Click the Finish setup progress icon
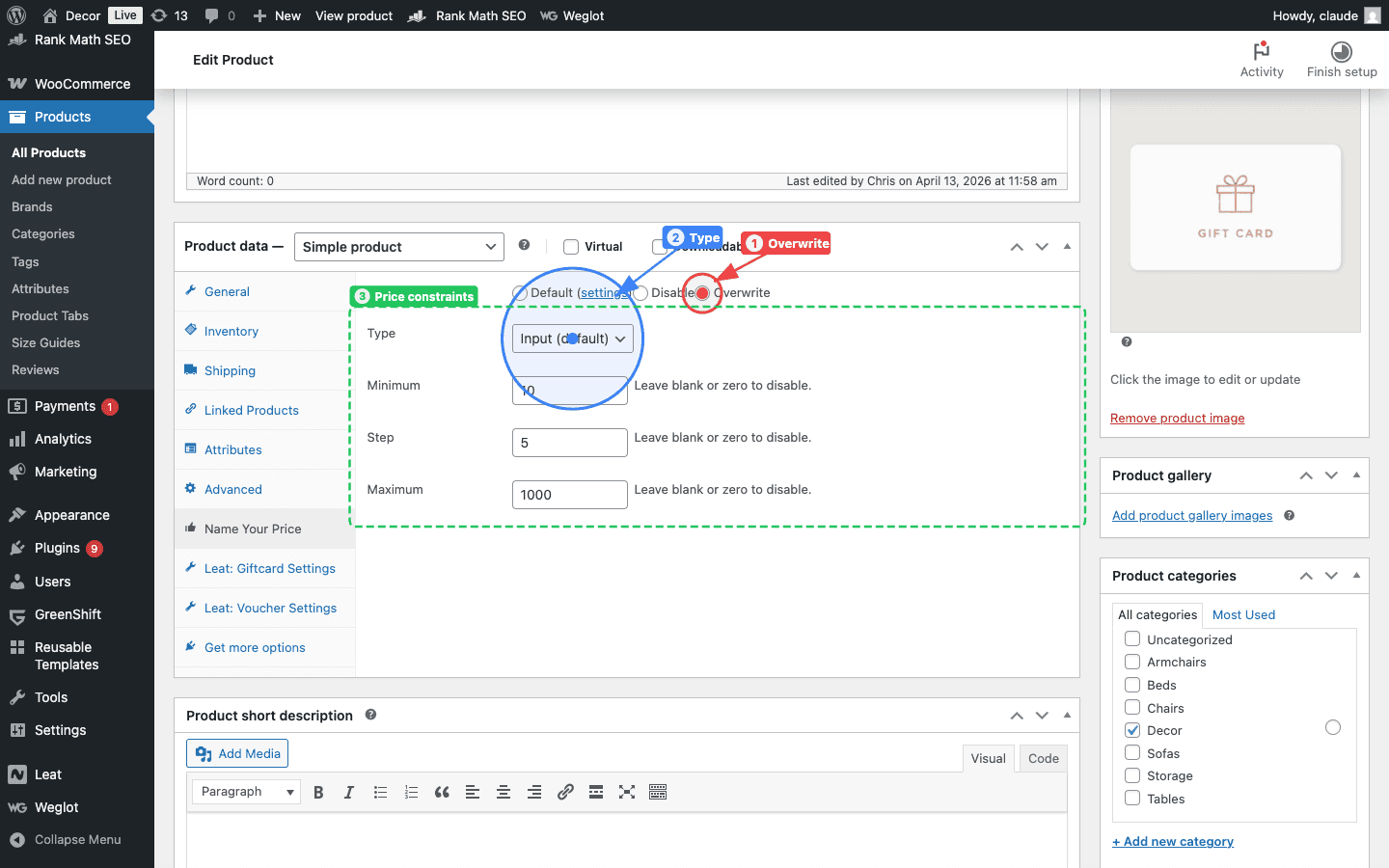Image resolution: width=1389 pixels, height=868 pixels. point(1342,51)
